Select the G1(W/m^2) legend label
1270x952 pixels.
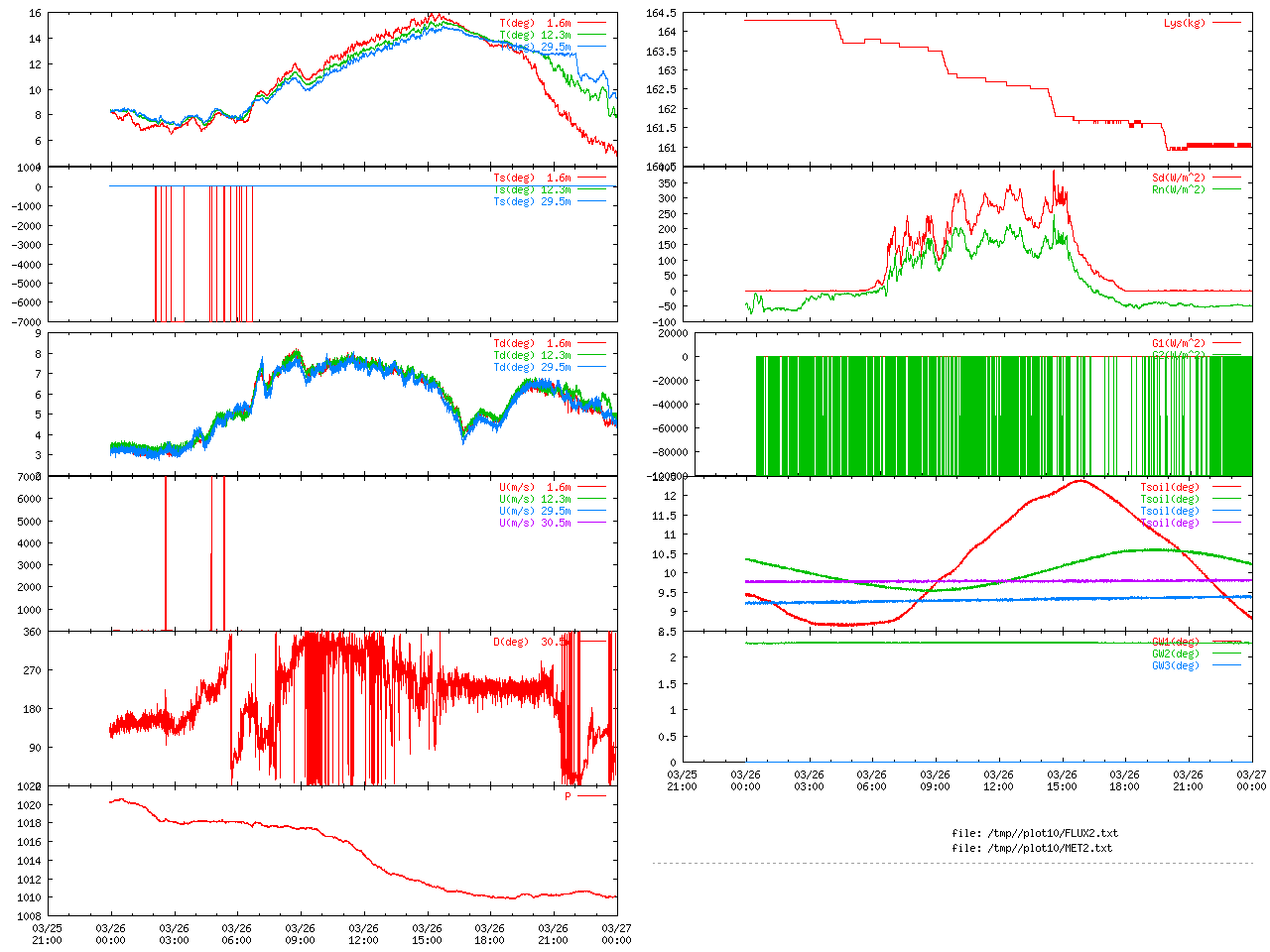1178,343
